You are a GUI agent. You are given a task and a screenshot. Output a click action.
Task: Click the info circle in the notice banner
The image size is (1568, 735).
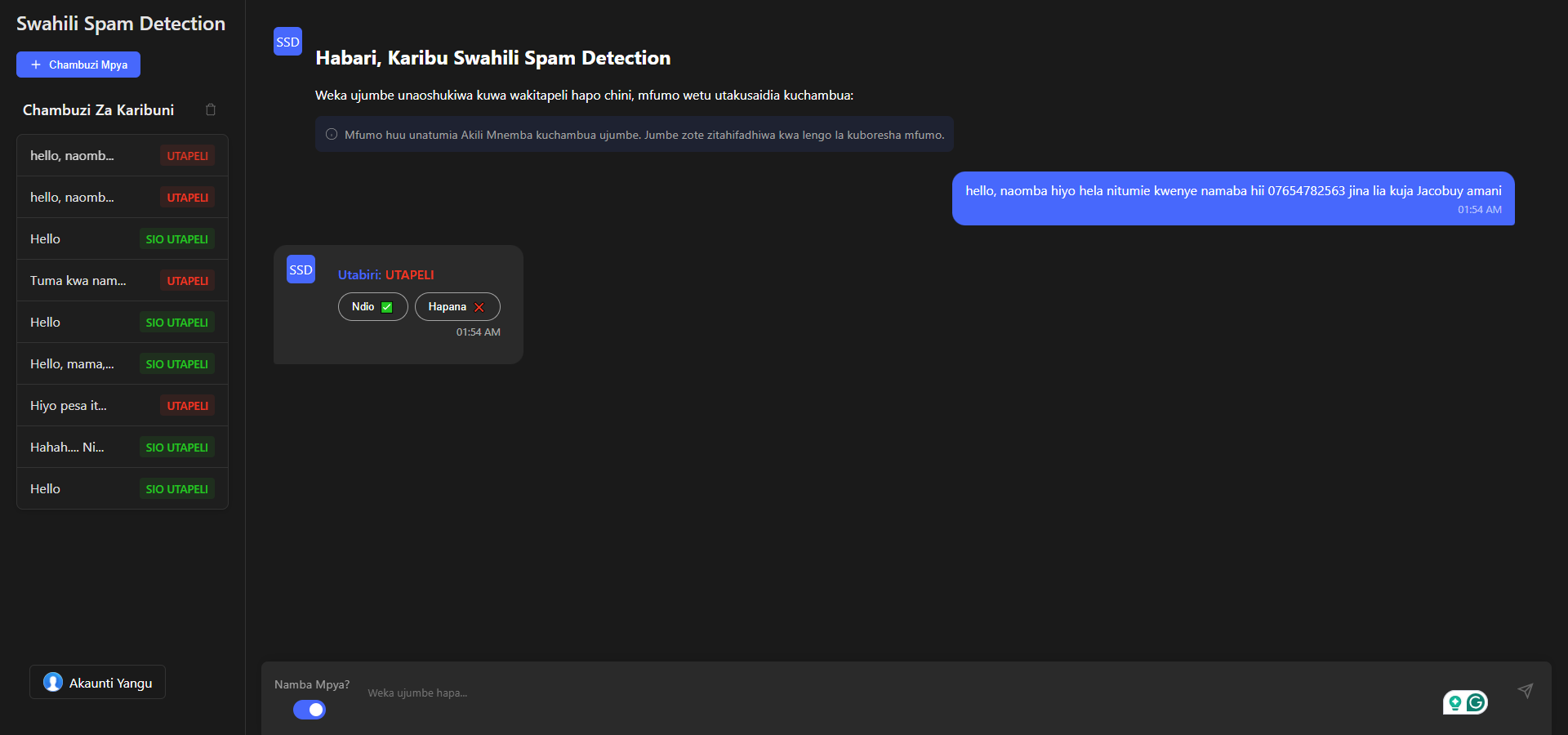tap(331, 134)
